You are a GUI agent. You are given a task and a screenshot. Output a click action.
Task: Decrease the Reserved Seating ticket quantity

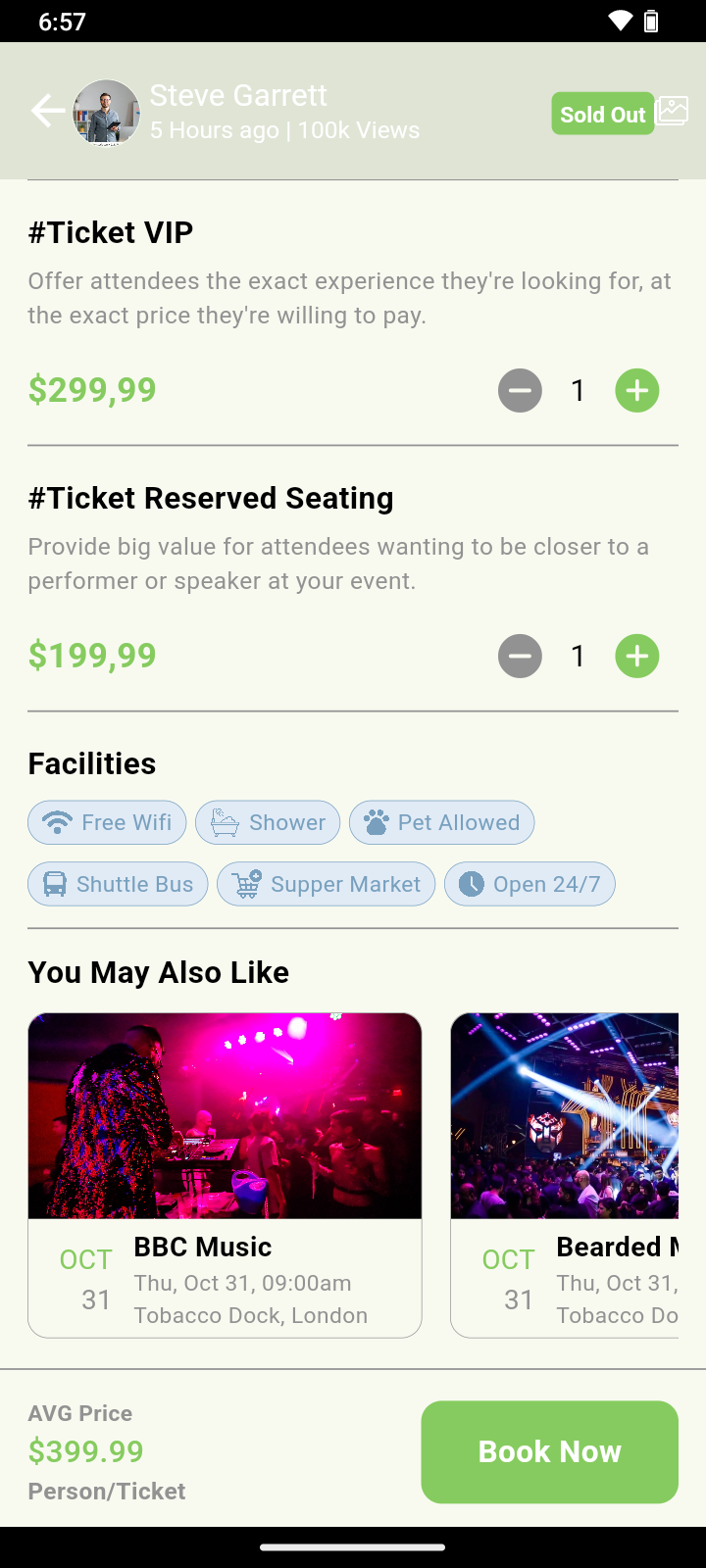520,657
